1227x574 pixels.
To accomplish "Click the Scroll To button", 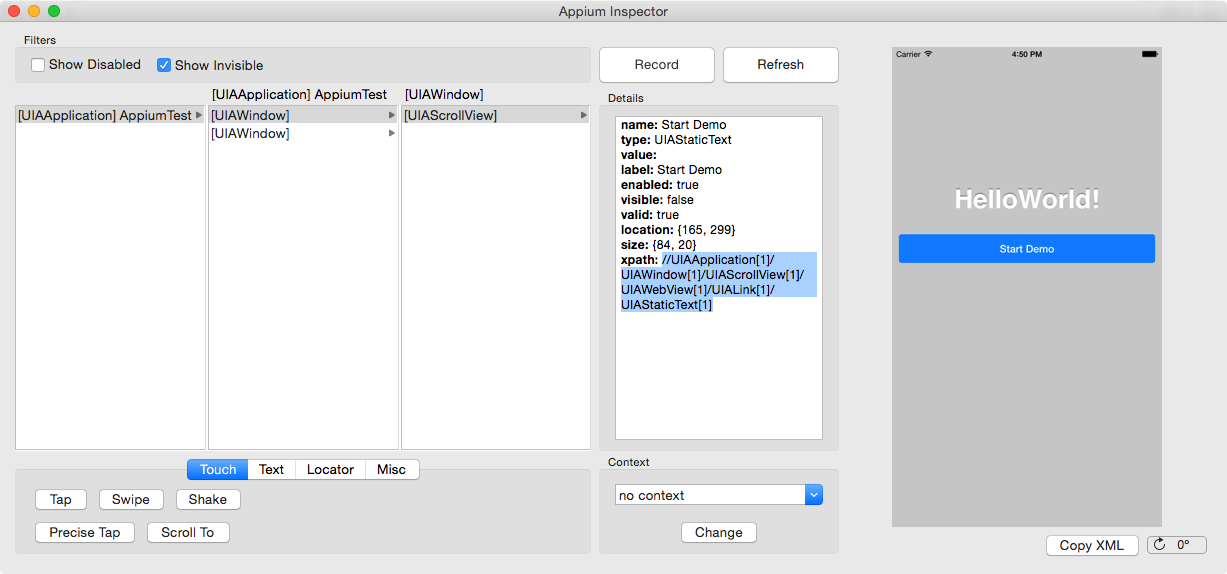I will tap(187, 532).
